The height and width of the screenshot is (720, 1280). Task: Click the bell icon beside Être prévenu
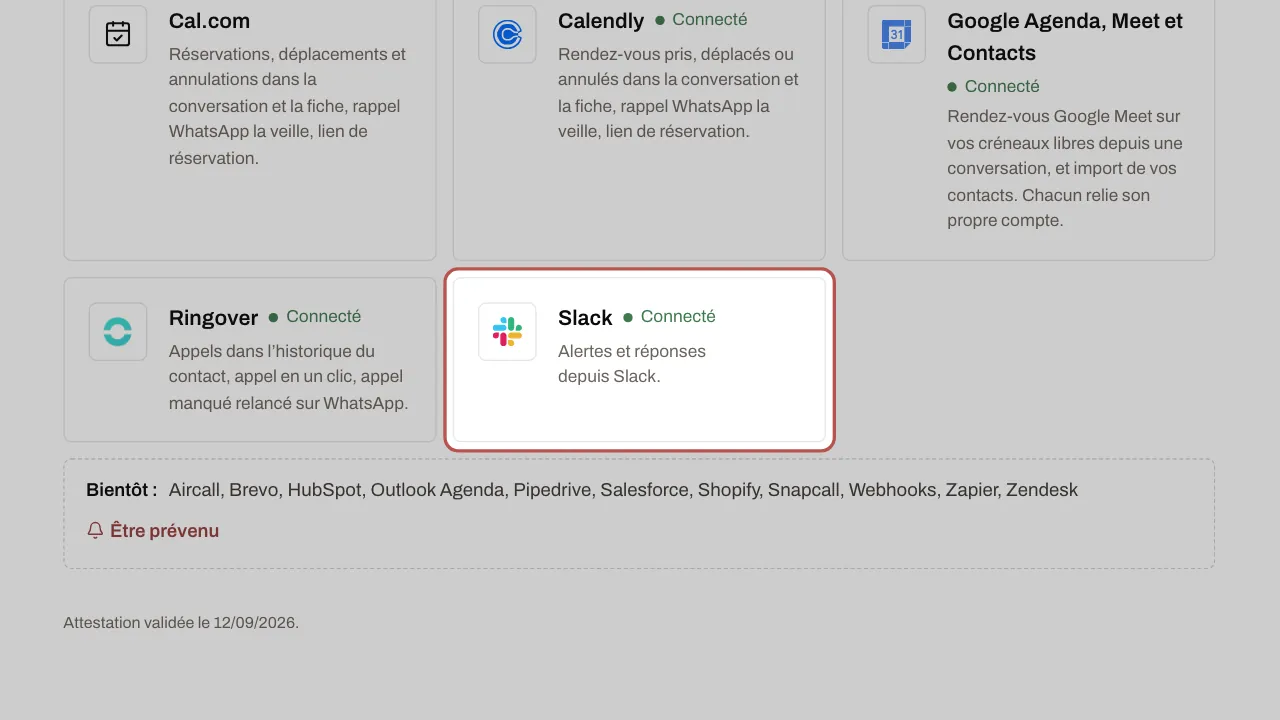96,531
